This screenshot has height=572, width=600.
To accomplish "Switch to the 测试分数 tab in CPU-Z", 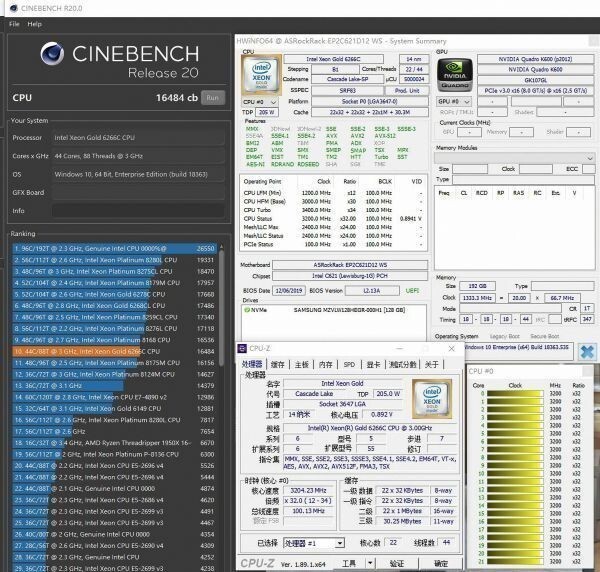I will point(402,365).
